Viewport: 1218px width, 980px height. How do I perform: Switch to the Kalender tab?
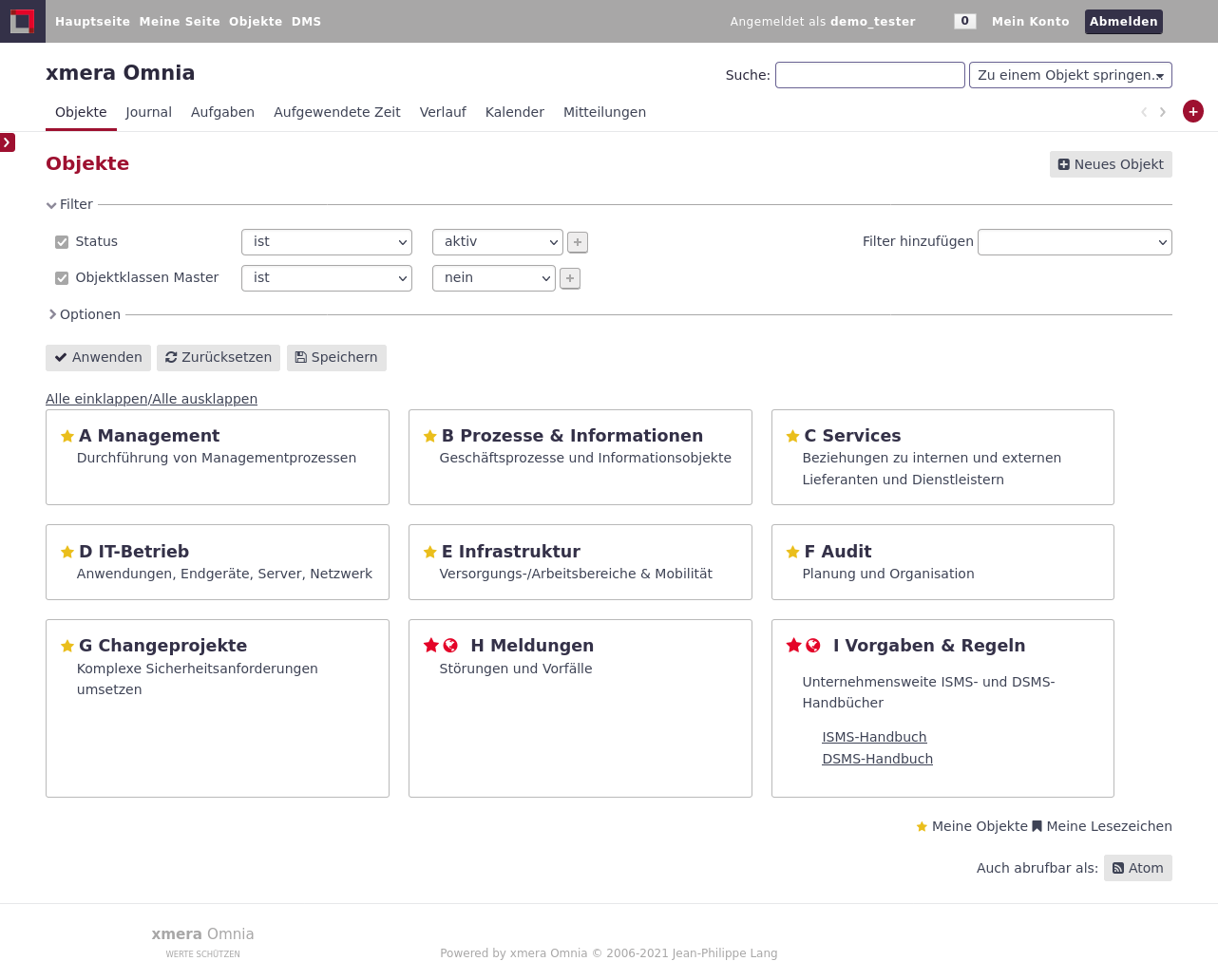[515, 112]
